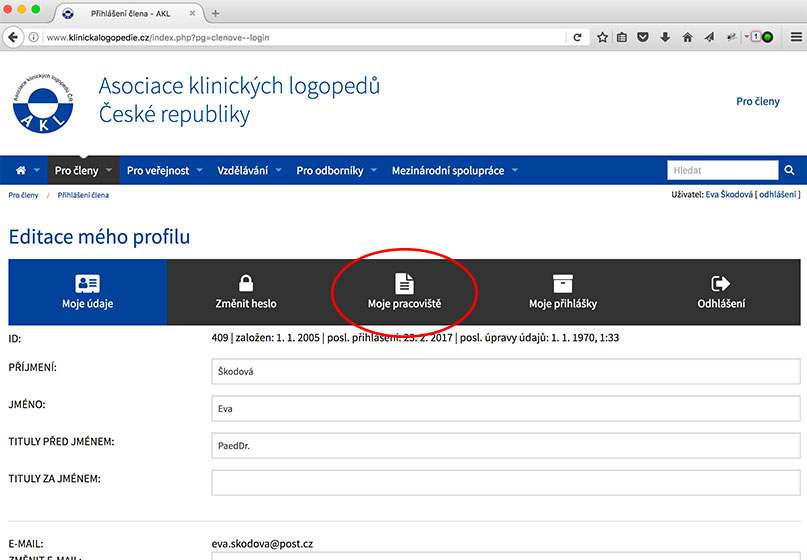Reload the page with the refresh icon

point(577,37)
